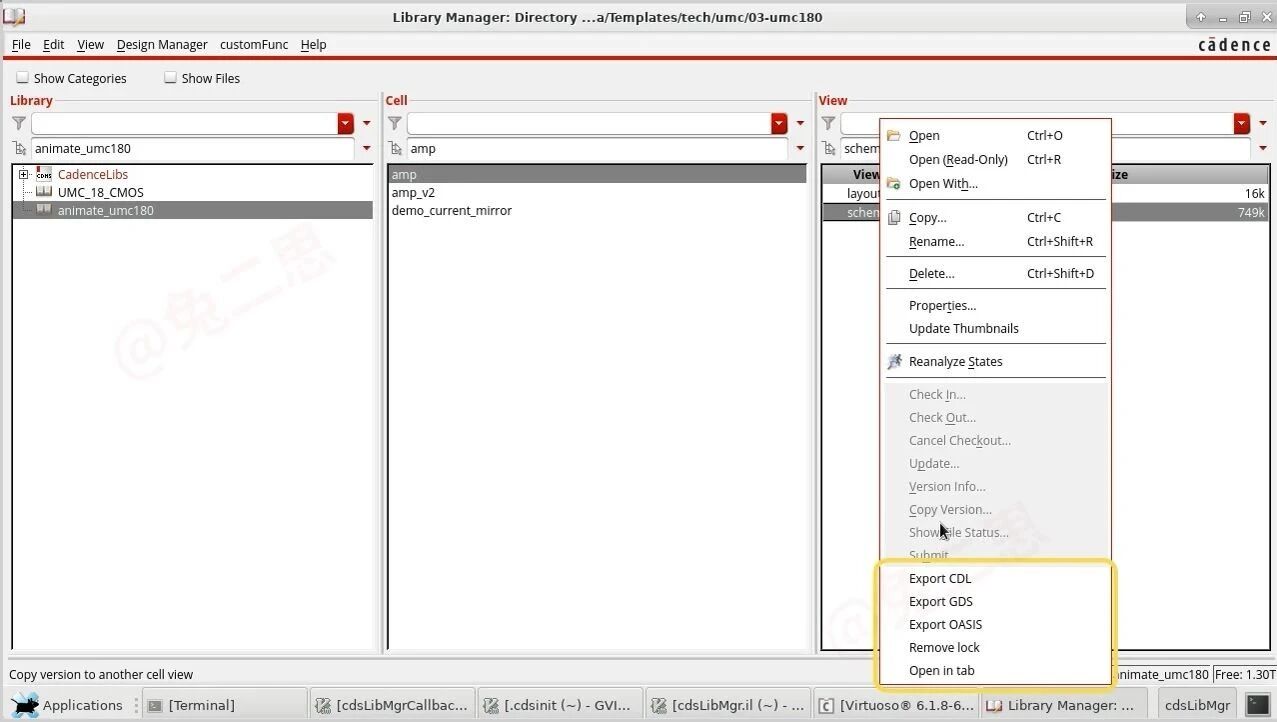The height and width of the screenshot is (722, 1277).
Task: Open the Cell filter red dropdown
Action: coord(779,123)
